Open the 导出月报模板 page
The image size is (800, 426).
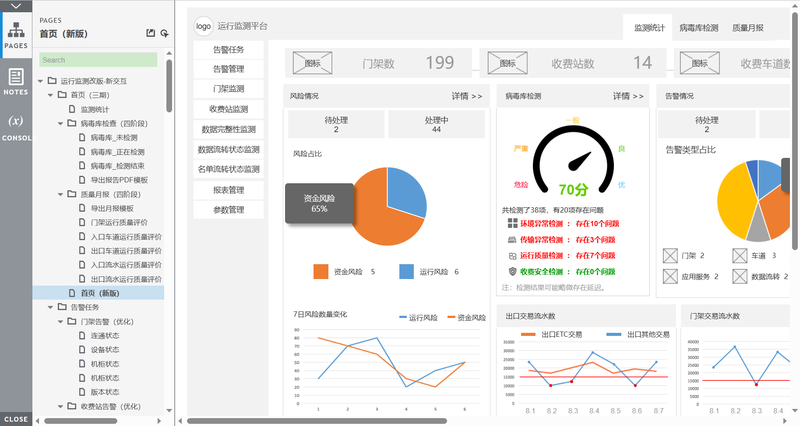coord(112,208)
